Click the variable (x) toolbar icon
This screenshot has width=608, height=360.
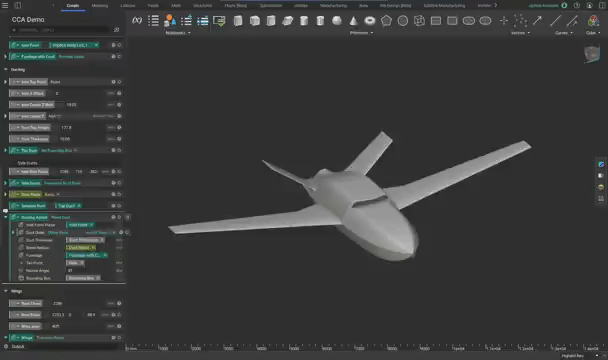coord(137,20)
